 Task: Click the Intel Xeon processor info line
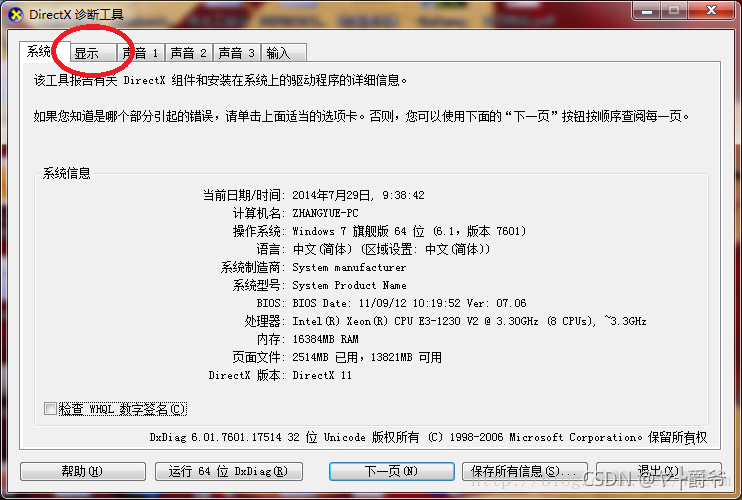pos(469,321)
